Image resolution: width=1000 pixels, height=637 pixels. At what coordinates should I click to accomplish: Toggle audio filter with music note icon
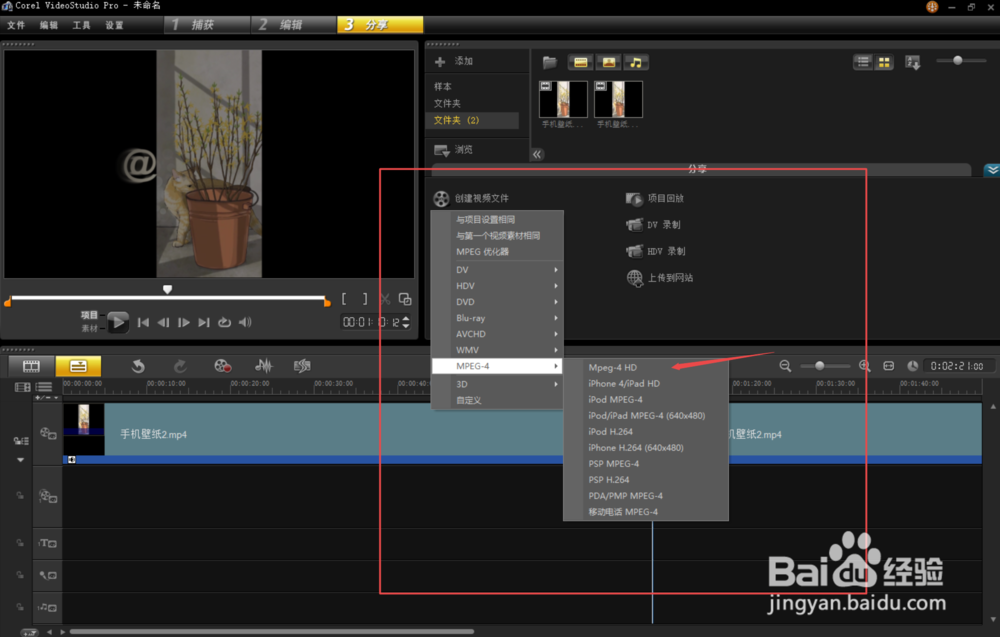pos(636,62)
